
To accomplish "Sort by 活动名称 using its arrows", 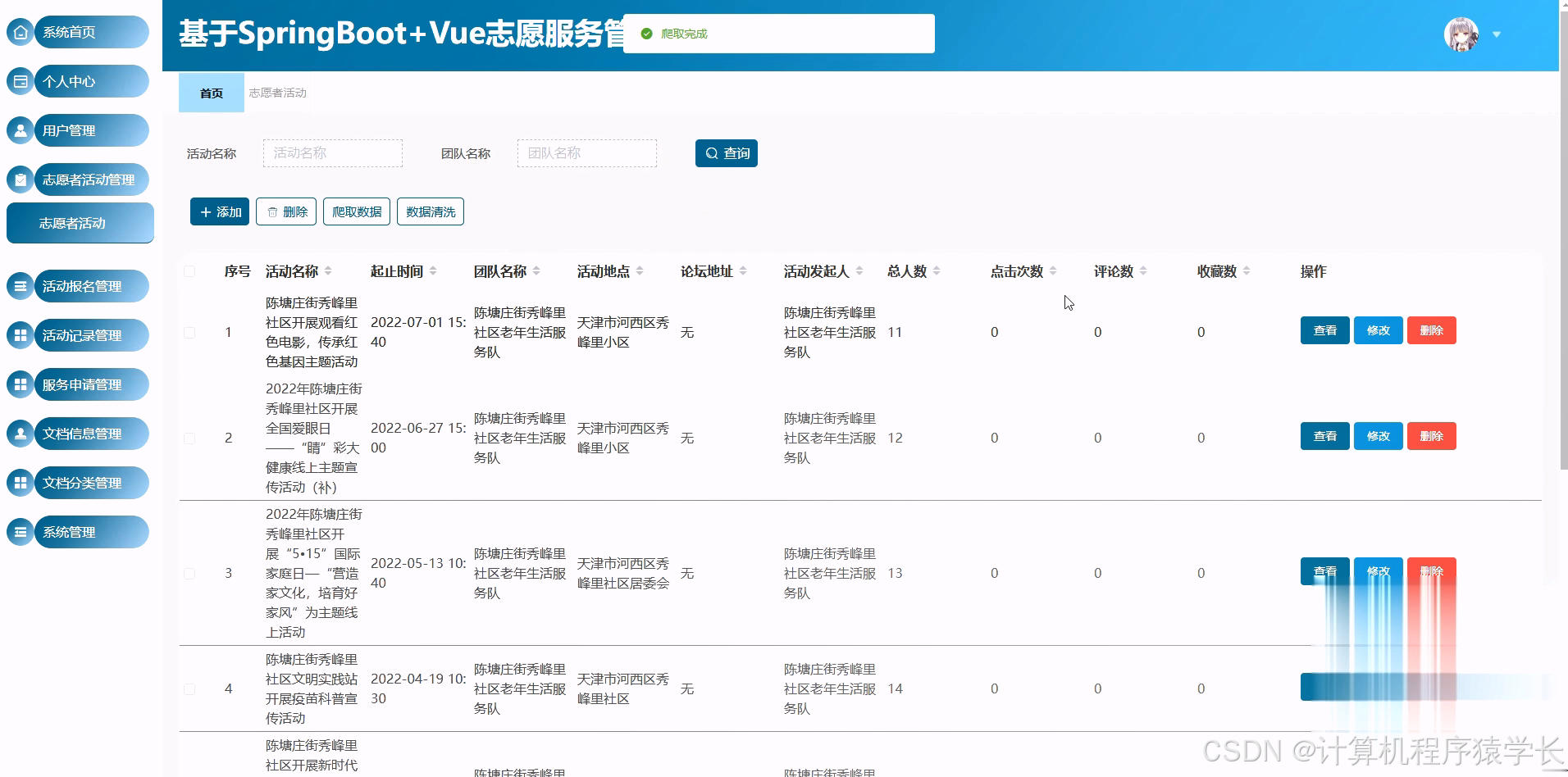I will [326, 270].
